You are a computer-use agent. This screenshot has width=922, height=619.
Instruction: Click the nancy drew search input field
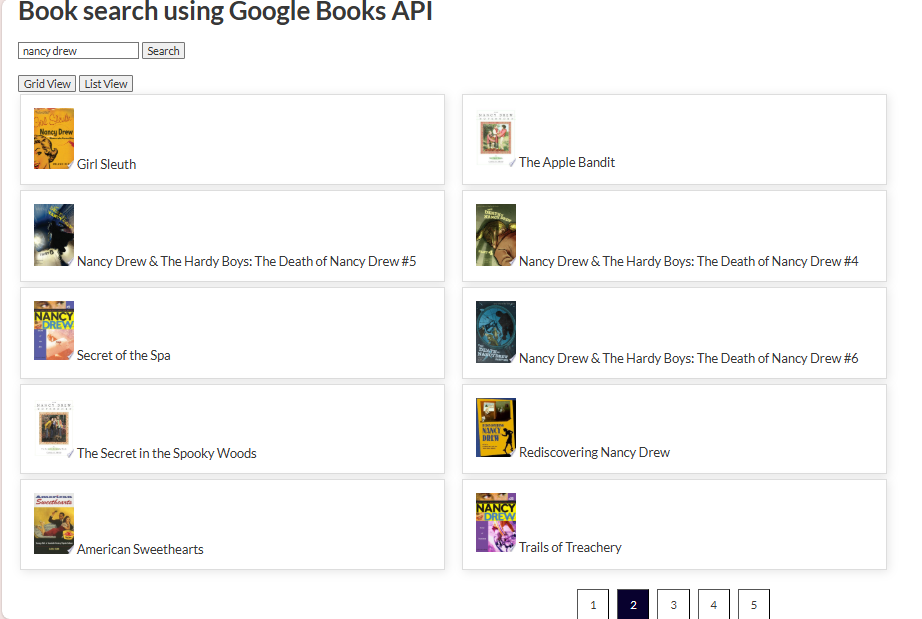click(78, 50)
